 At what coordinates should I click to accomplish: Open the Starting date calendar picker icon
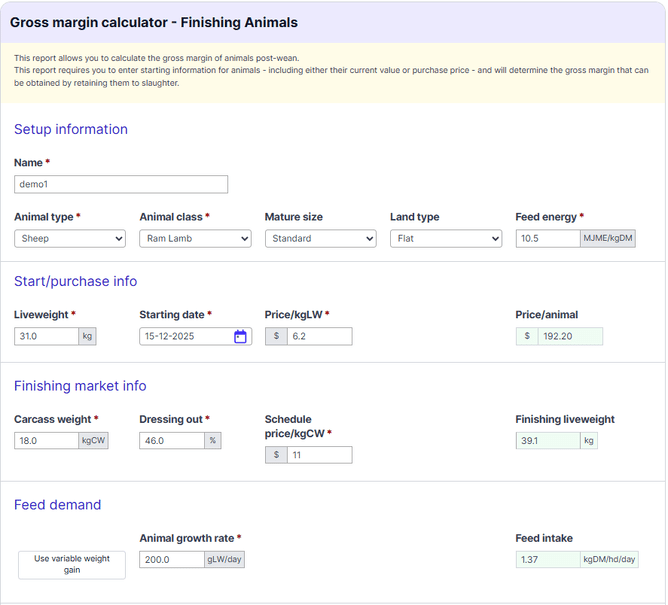240,337
